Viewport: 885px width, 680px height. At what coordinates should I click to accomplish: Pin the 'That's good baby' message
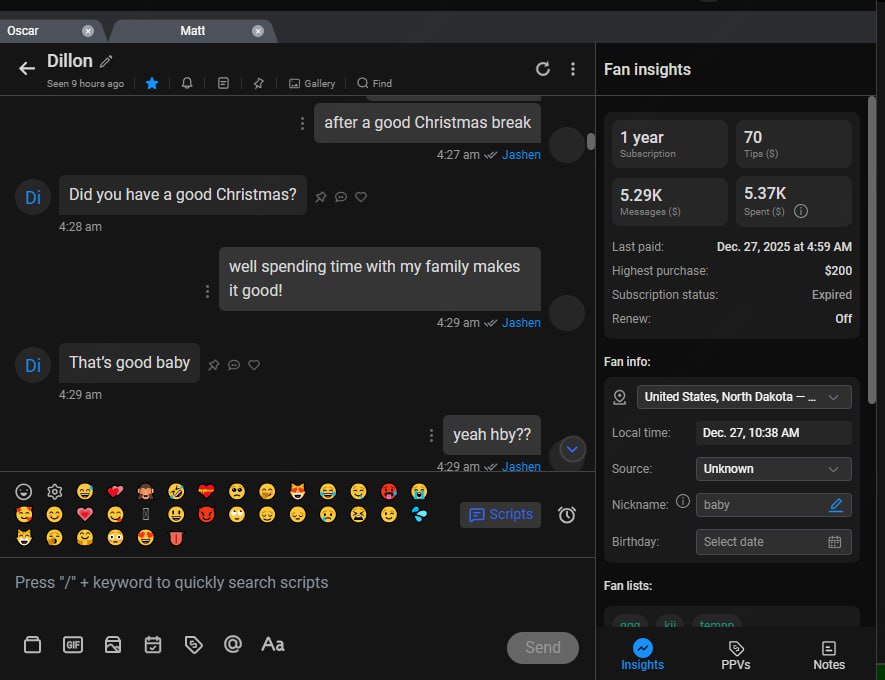pyautogui.click(x=213, y=365)
